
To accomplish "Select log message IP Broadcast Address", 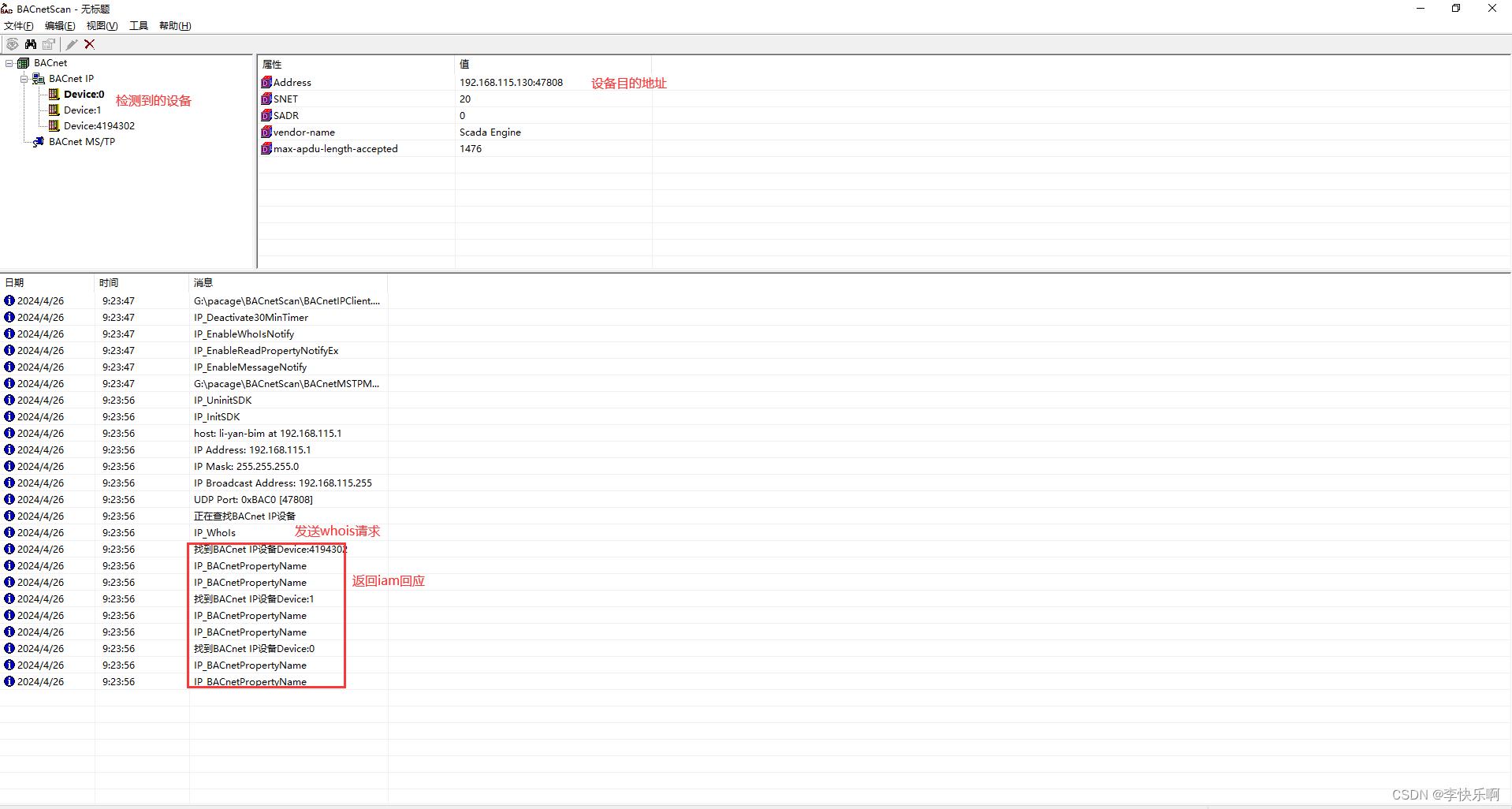I will coord(283,483).
